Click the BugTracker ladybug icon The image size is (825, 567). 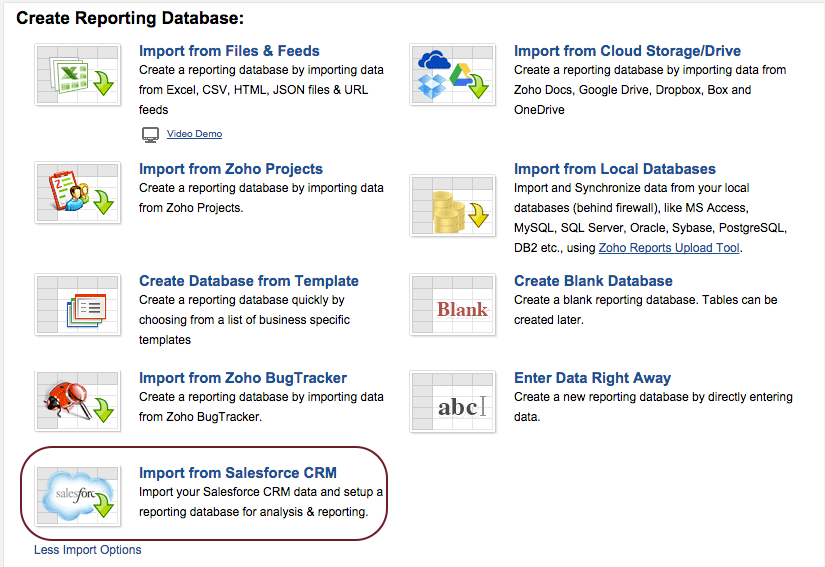(x=77, y=401)
